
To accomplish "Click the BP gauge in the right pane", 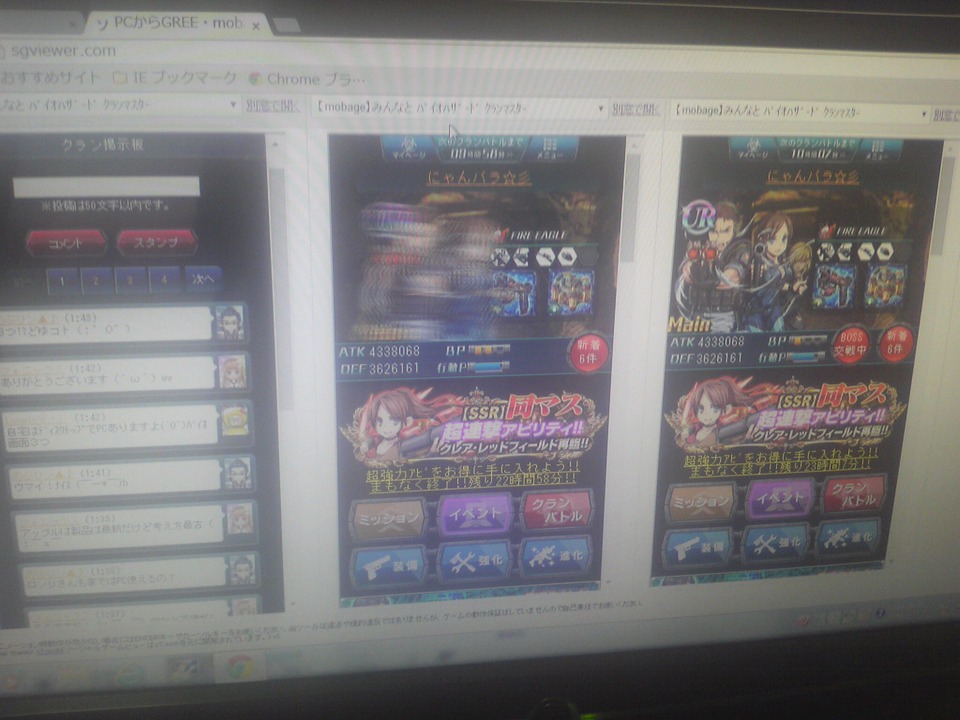I will click(x=808, y=340).
